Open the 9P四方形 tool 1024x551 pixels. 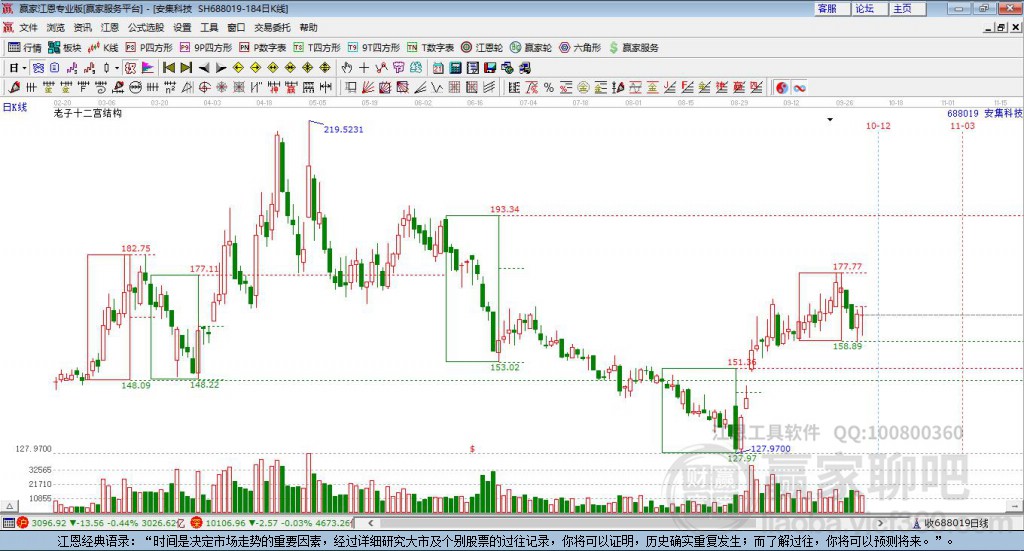point(205,48)
